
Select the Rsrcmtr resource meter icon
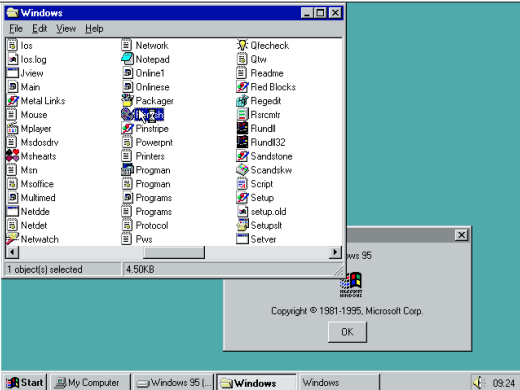click(x=242, y=114)
